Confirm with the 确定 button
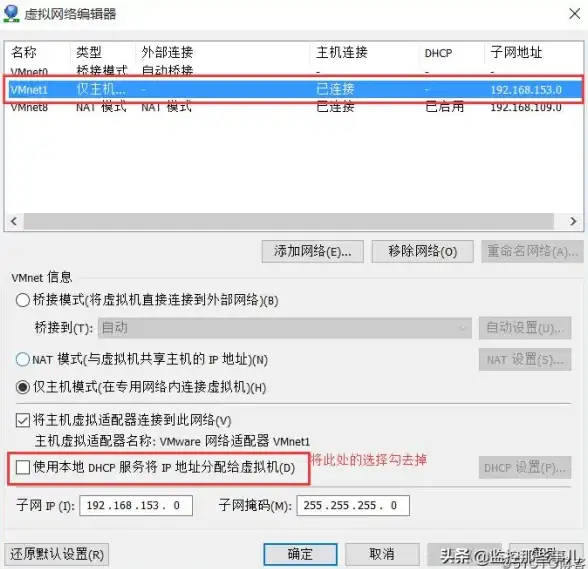The width and height of the screenshot is (588, 569). click(300, 554)
